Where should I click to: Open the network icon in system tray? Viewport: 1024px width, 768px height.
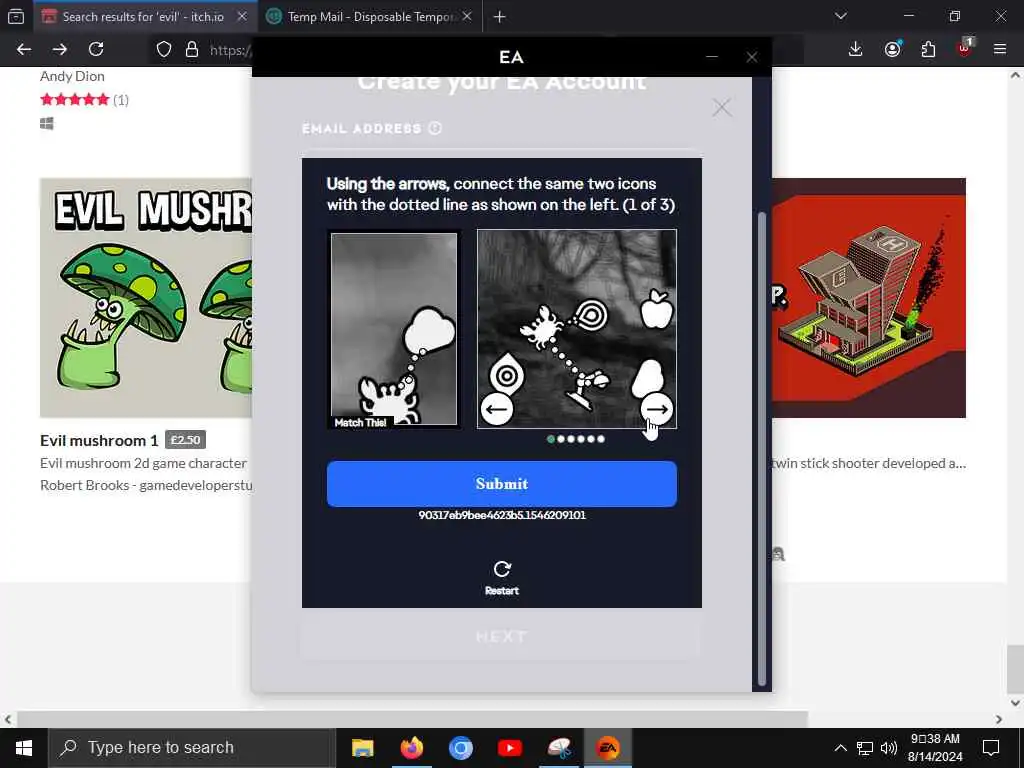click(x=865, y=748)
